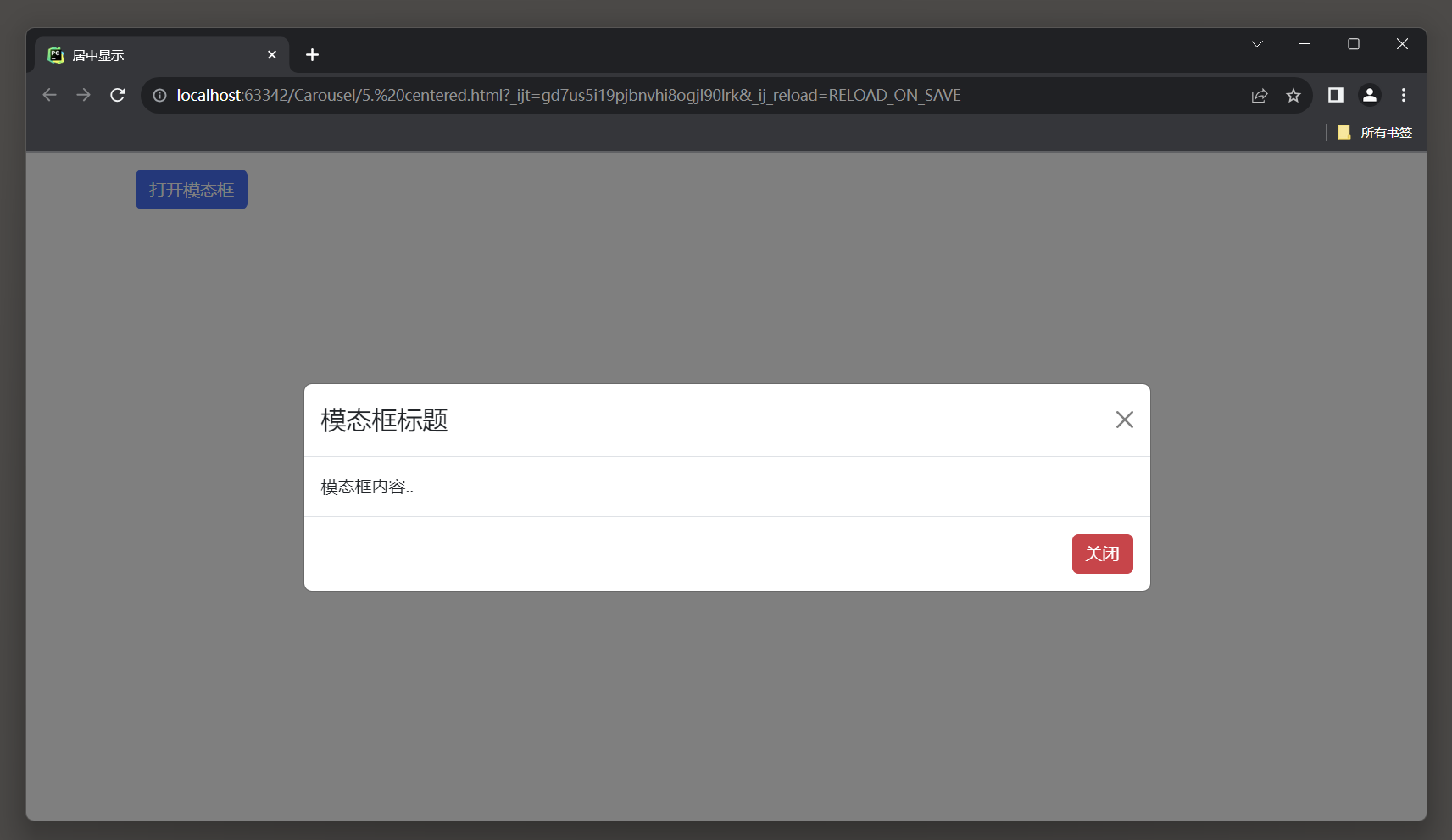Screen dimensions: 1452x840
Task: Bookmark this page with the star icon
Action: pyautogui.click(x=1293, y=95)
